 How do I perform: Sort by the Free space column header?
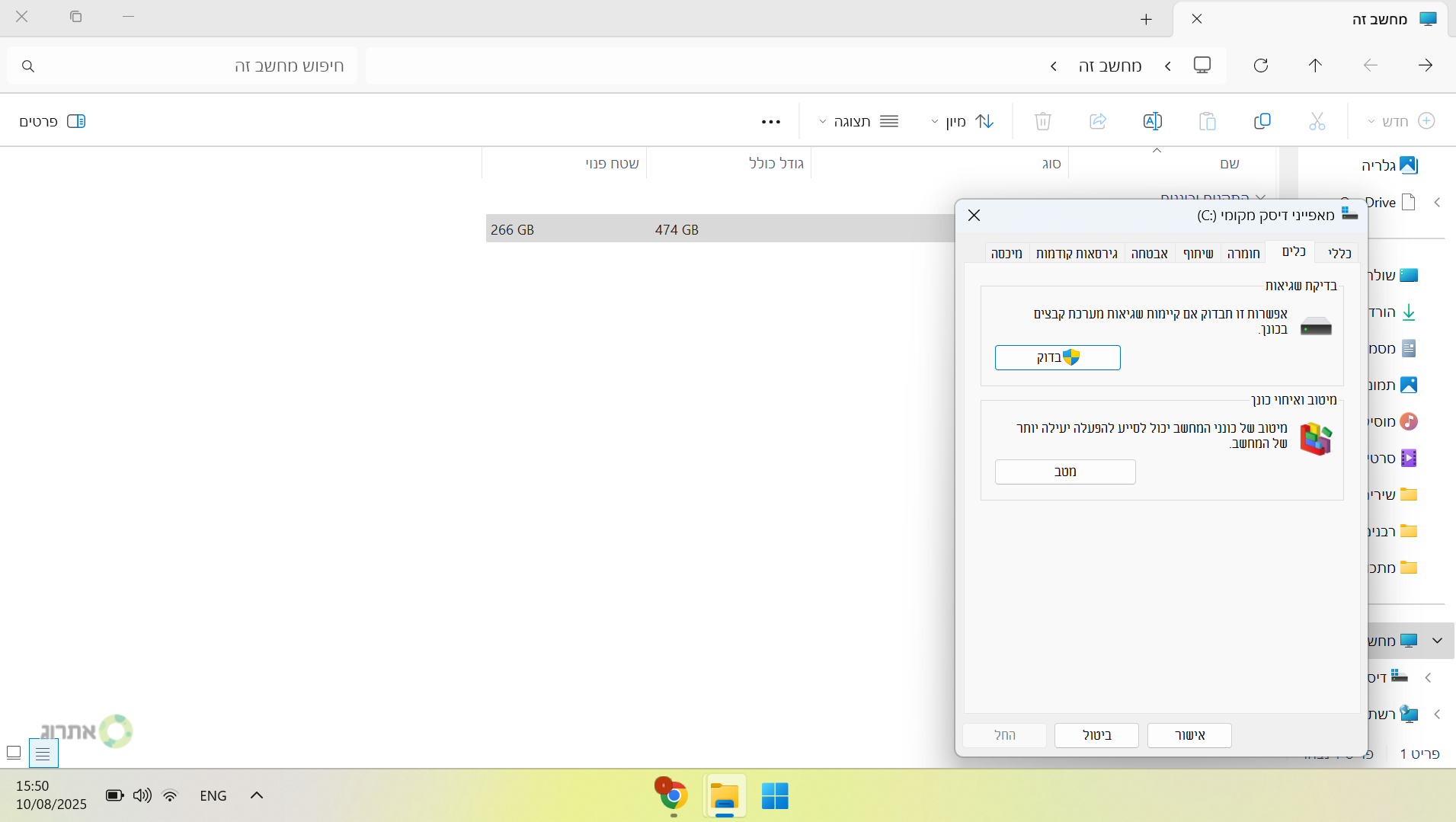pos(565,163)
